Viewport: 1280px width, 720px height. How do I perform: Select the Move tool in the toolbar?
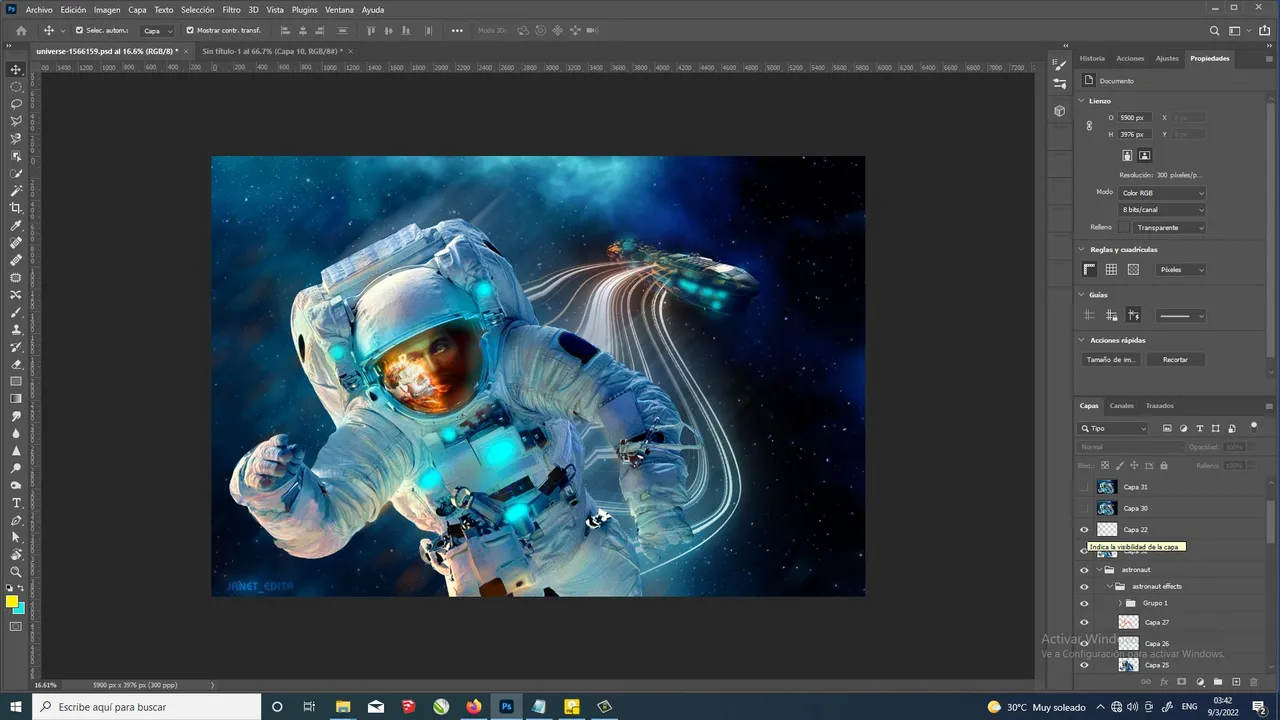[16, 69]
